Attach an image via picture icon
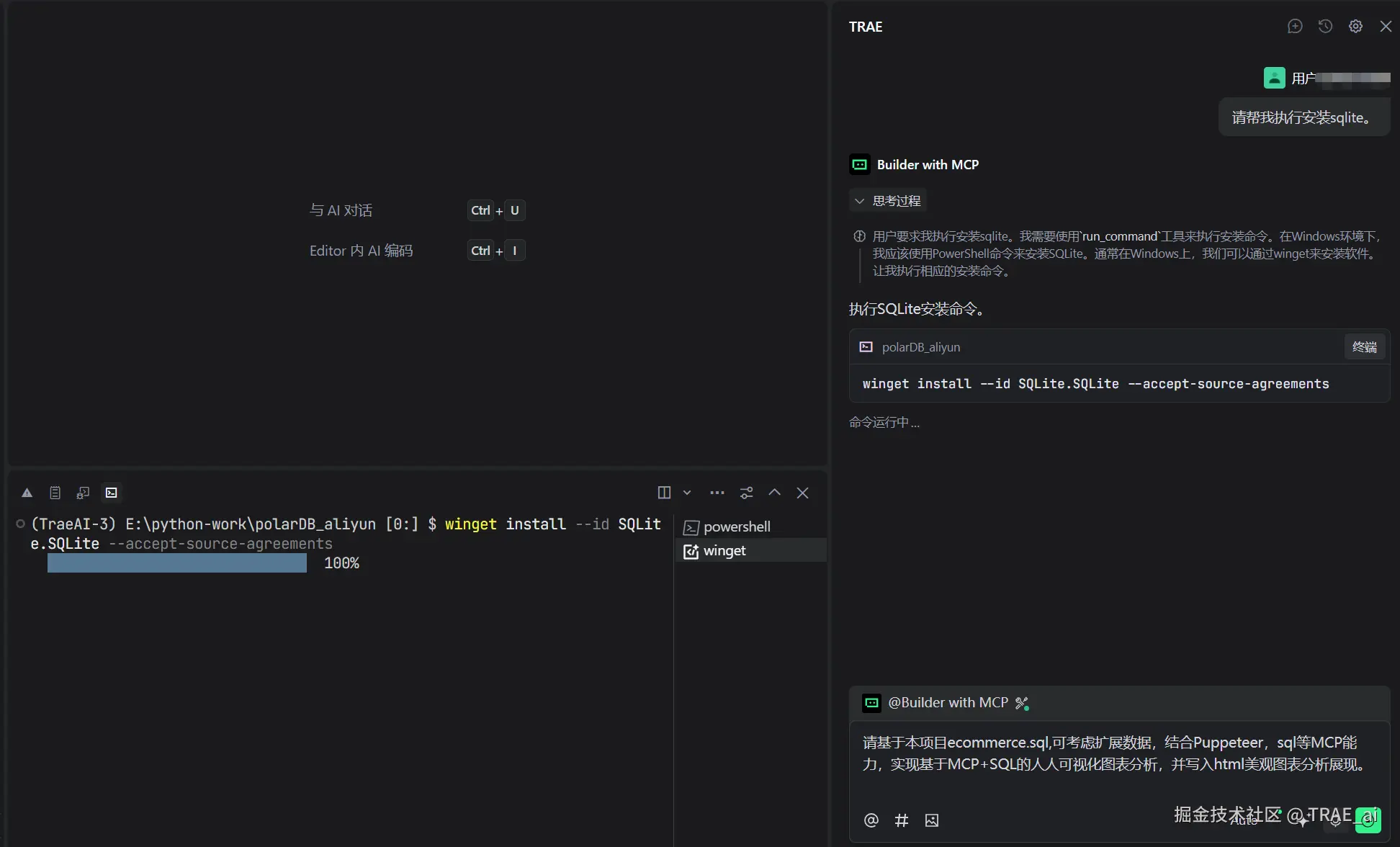Viewport: 1400px width, 847px height. 931,820
